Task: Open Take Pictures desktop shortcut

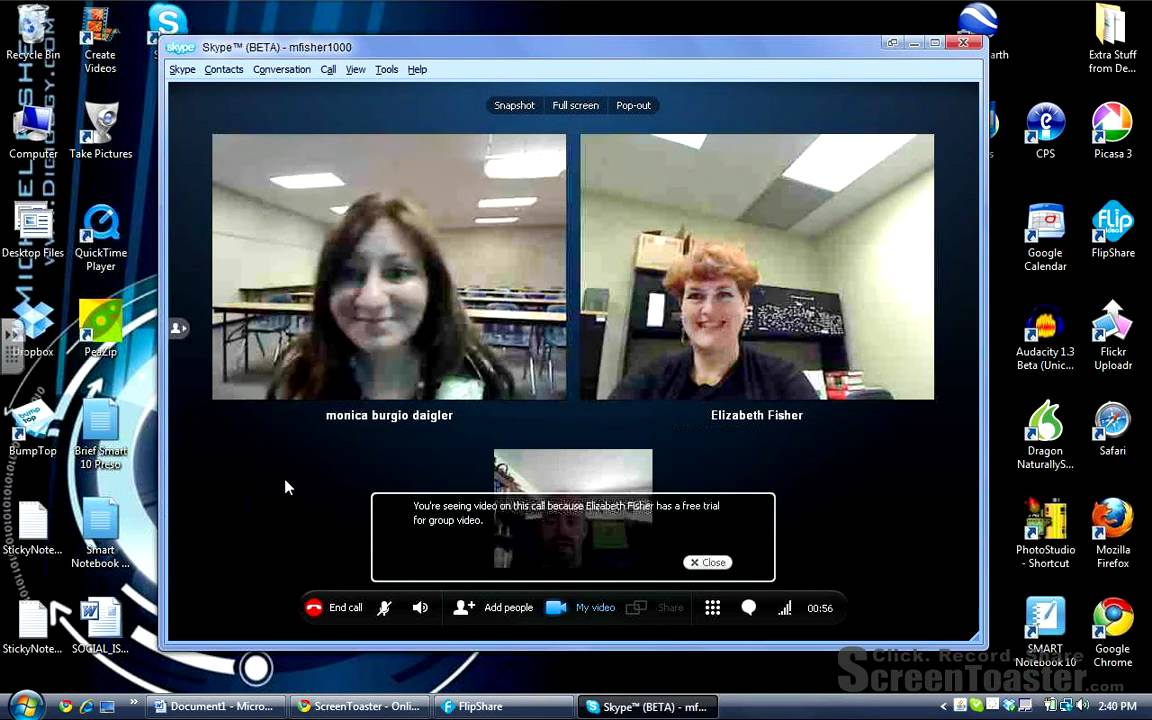Action: coord(101,132)
